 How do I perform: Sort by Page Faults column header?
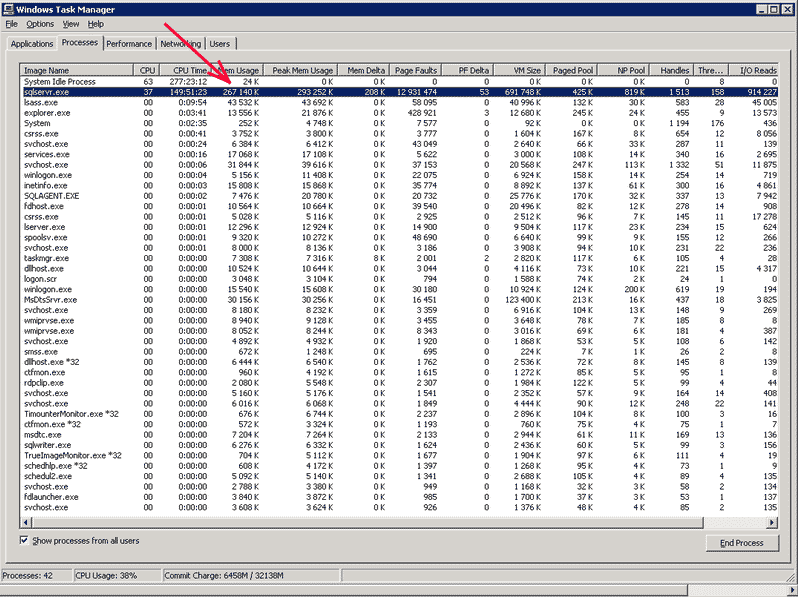coord(415,70)
